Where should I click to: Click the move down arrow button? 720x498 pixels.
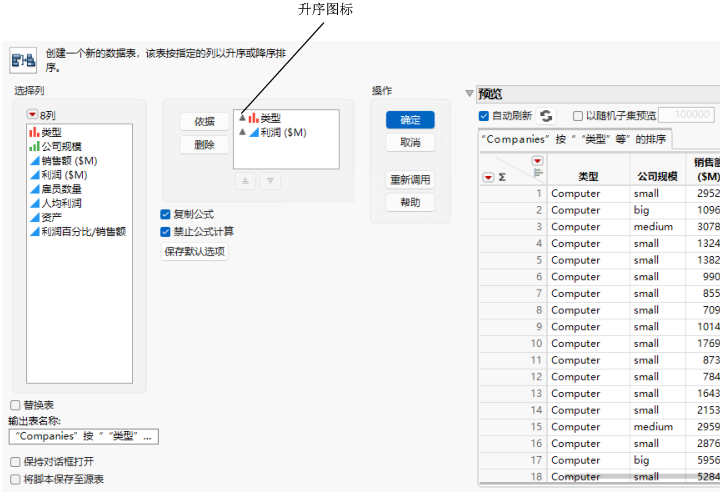[270, 181]
